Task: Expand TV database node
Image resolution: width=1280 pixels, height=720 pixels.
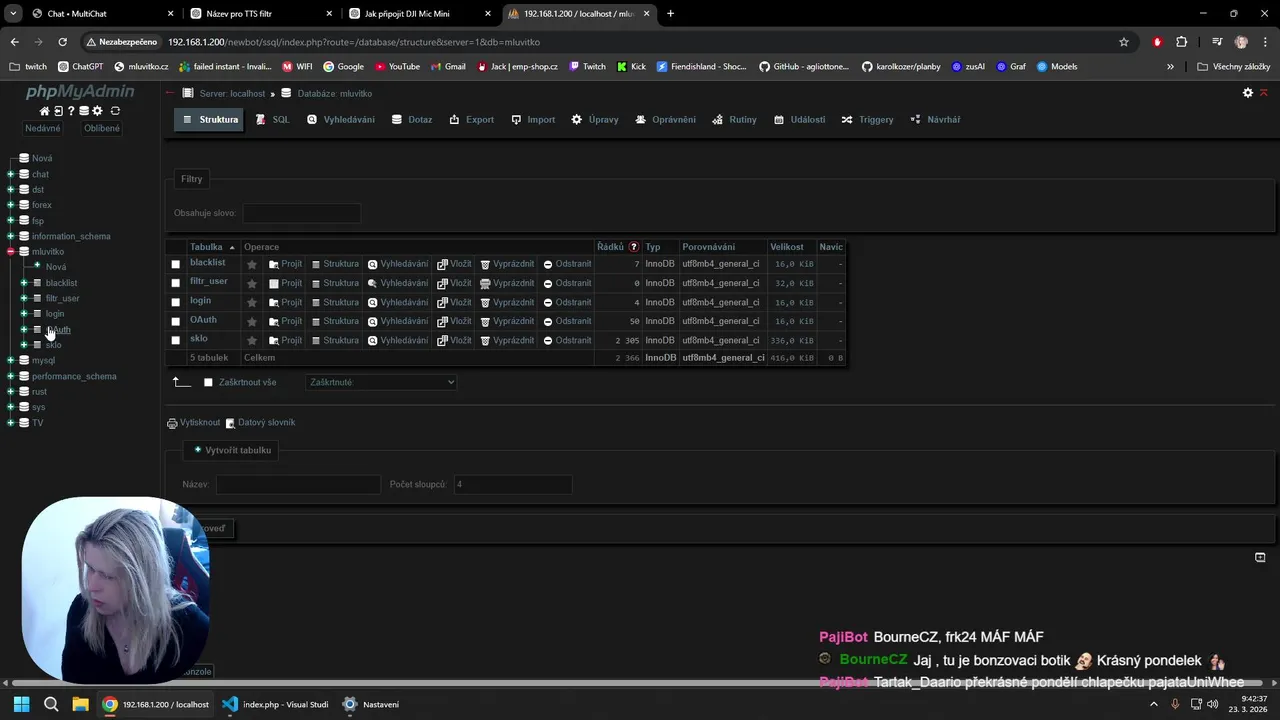Action: coord(10,422)
